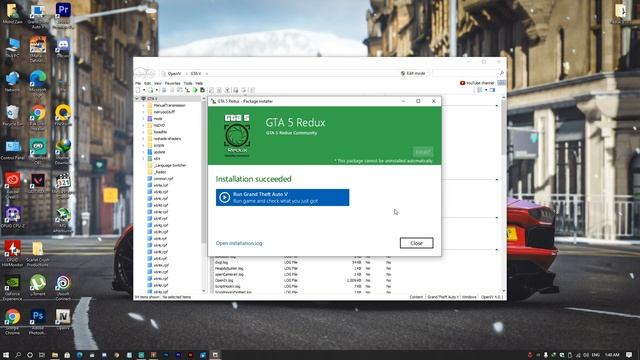
Task: Expand the menyooStuff folder
Action: (144, 112)
